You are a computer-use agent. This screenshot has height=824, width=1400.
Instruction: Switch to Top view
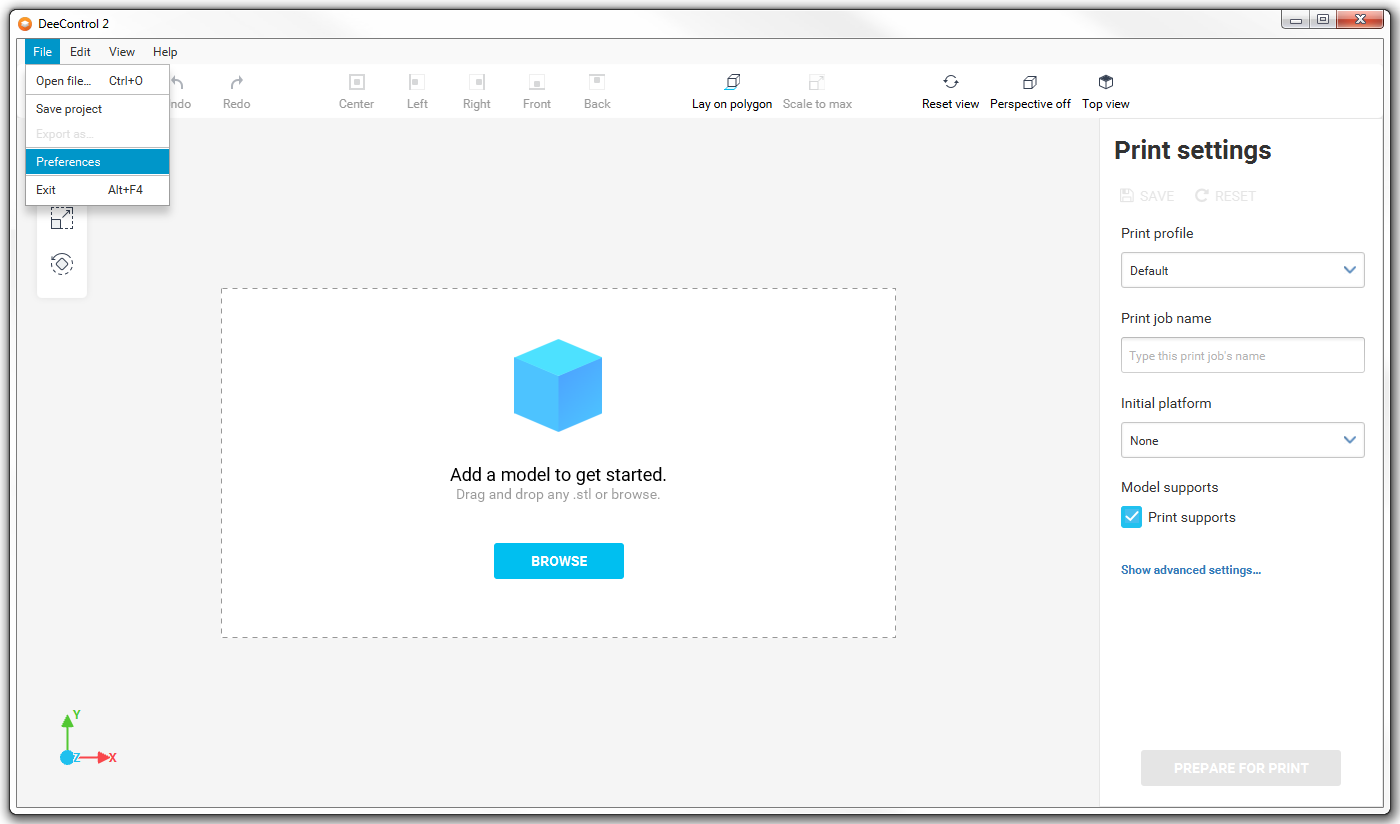(1105, 82)
